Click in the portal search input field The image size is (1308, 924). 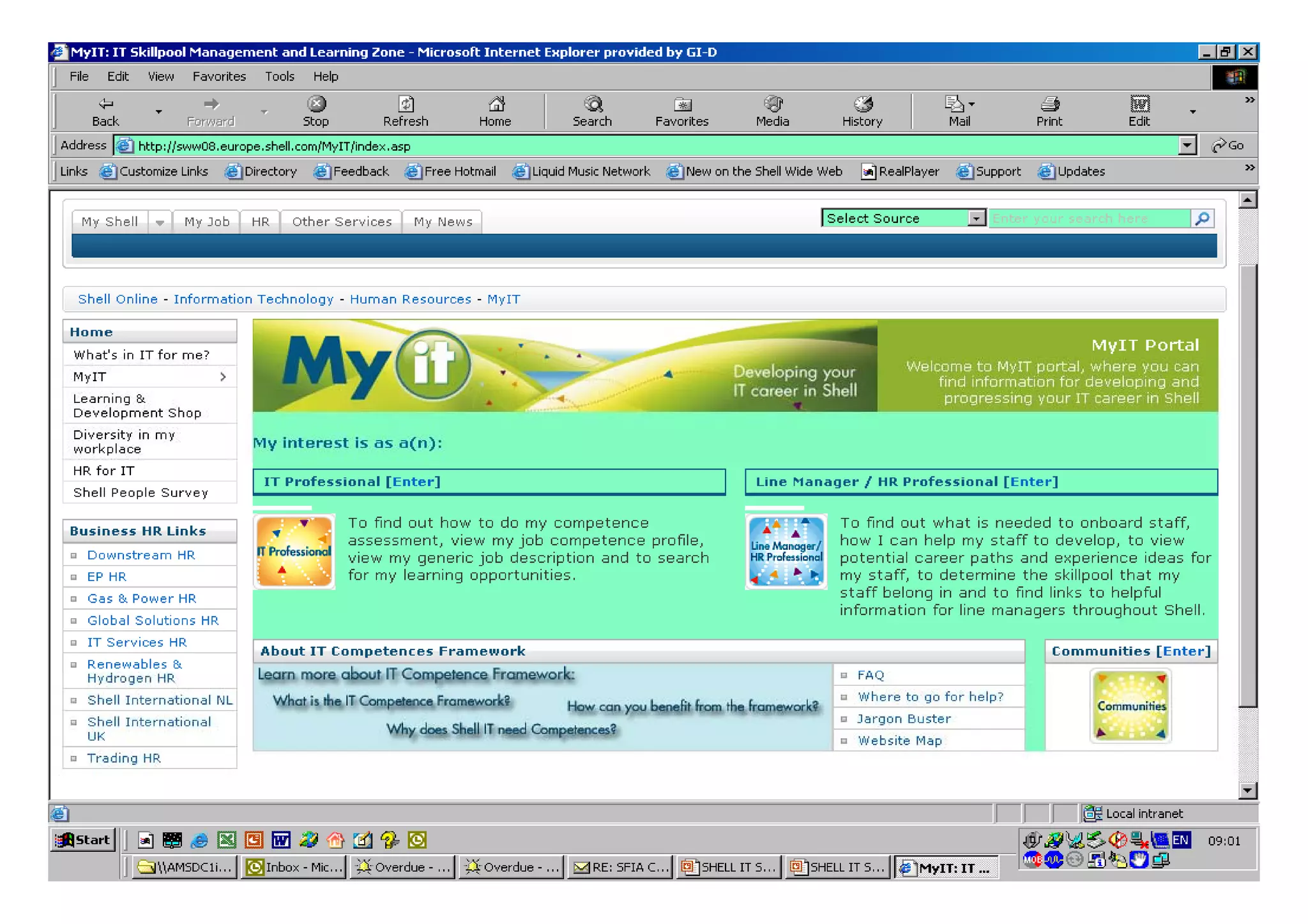tap(1088, 219)
